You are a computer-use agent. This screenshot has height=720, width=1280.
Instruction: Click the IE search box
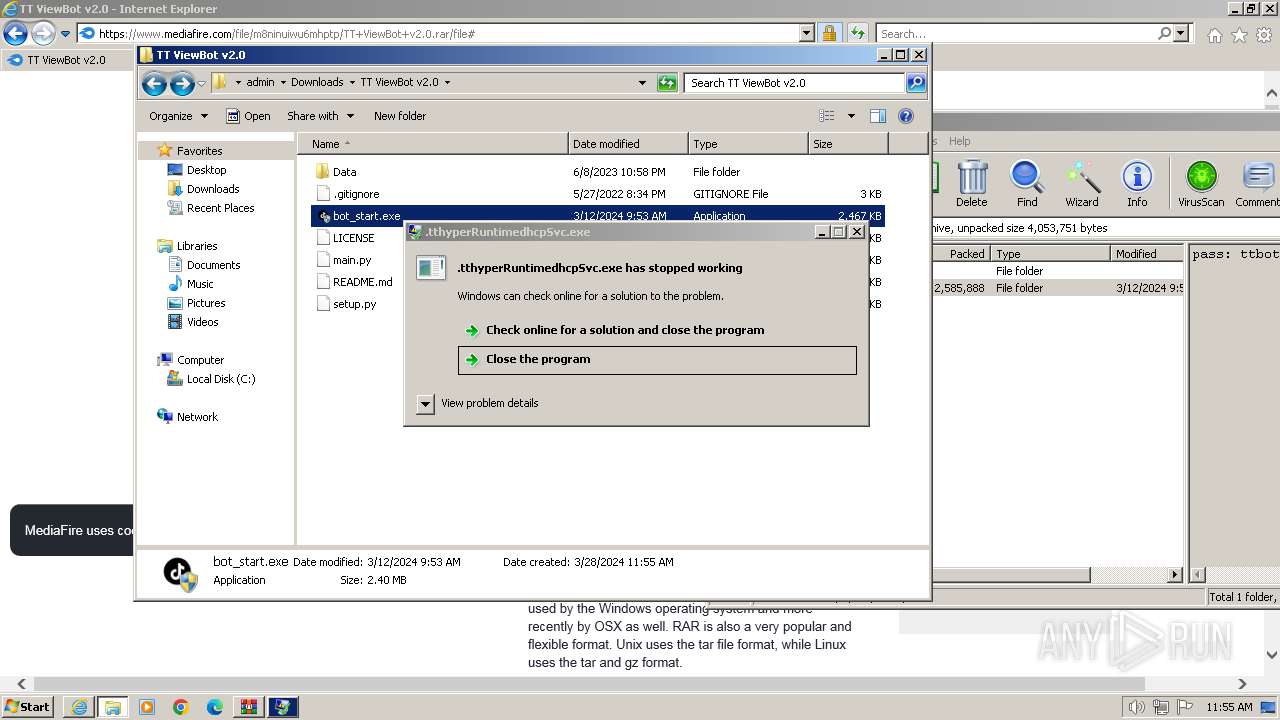pos(1017,33)
